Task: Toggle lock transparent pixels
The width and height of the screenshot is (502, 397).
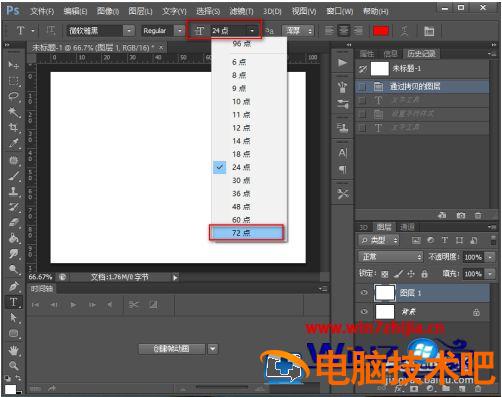Action: pos(385,274)
